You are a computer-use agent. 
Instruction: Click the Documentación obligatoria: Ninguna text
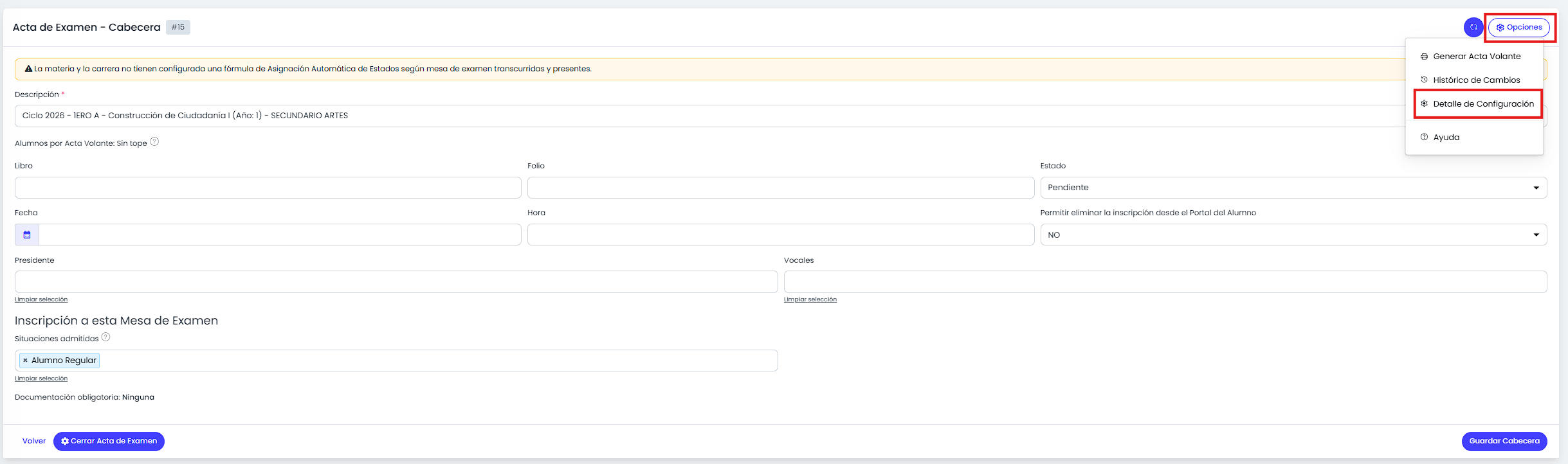click(84, 397)
